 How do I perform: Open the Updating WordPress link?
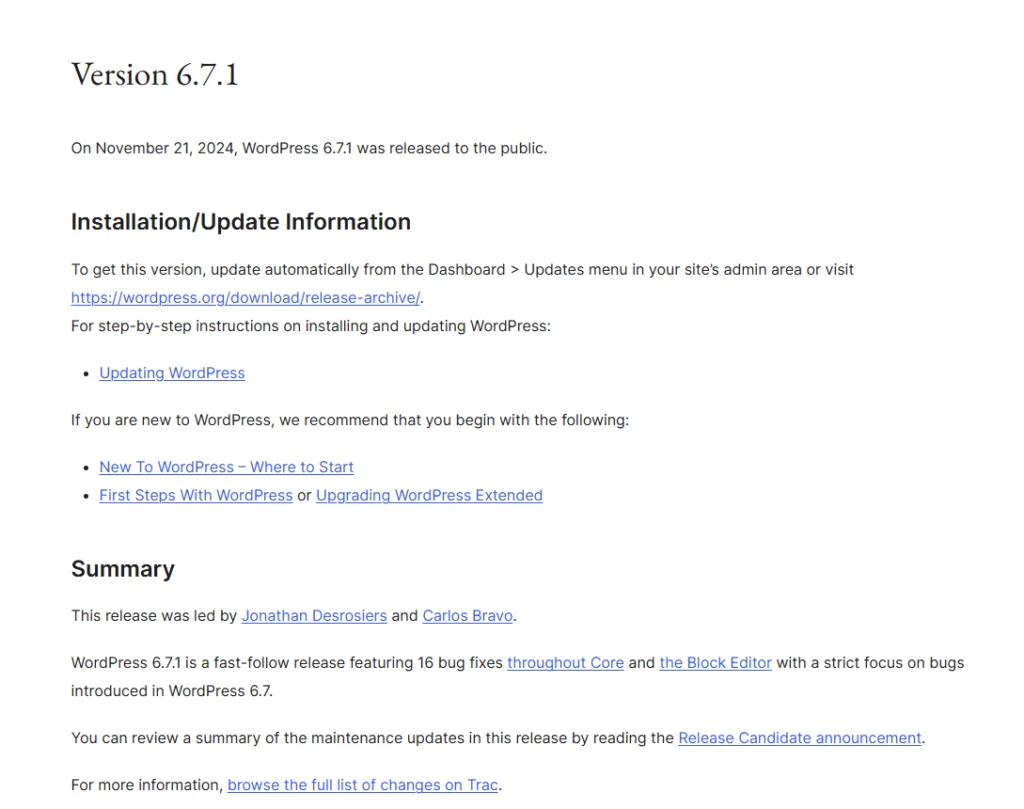[171, 373]
